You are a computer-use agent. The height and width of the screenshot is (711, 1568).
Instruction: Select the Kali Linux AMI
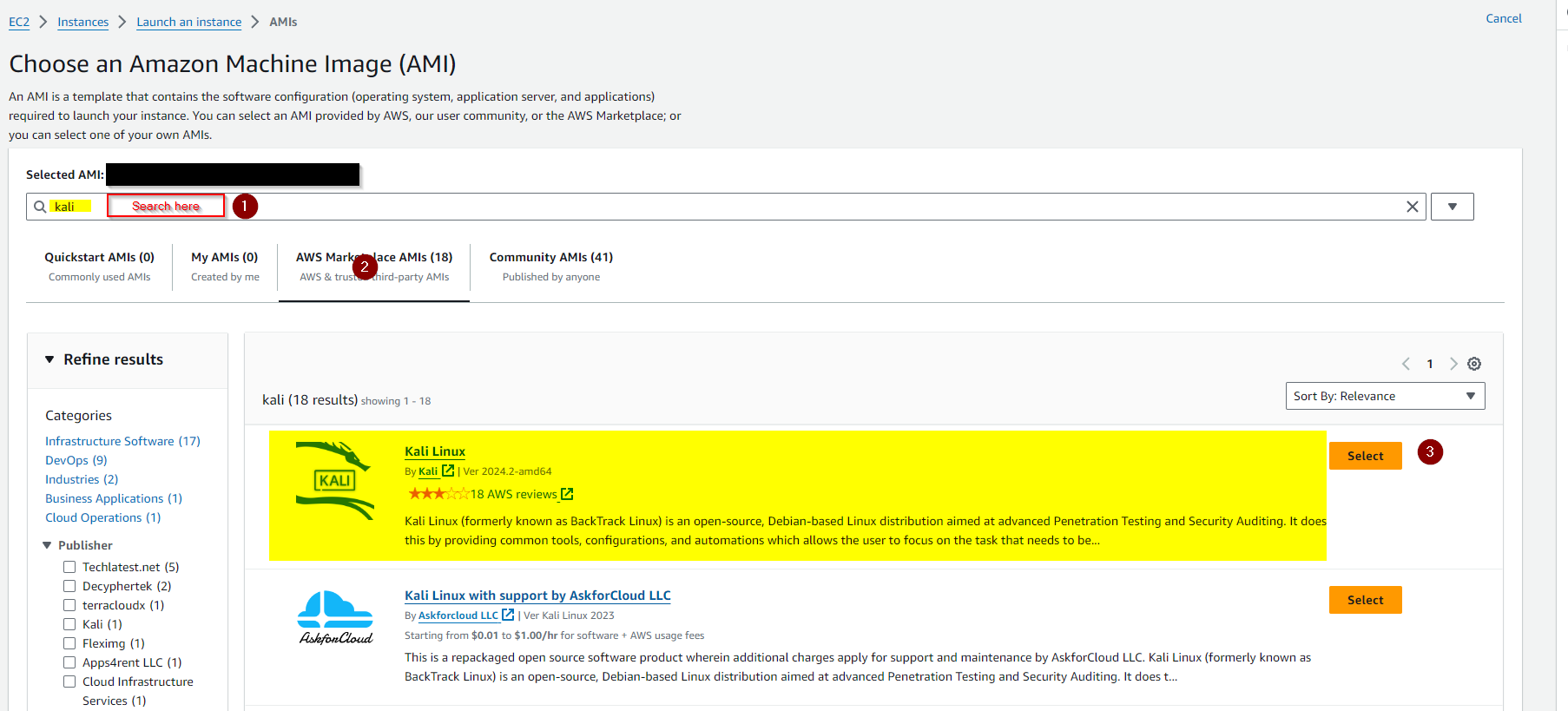coord(1365,456)
